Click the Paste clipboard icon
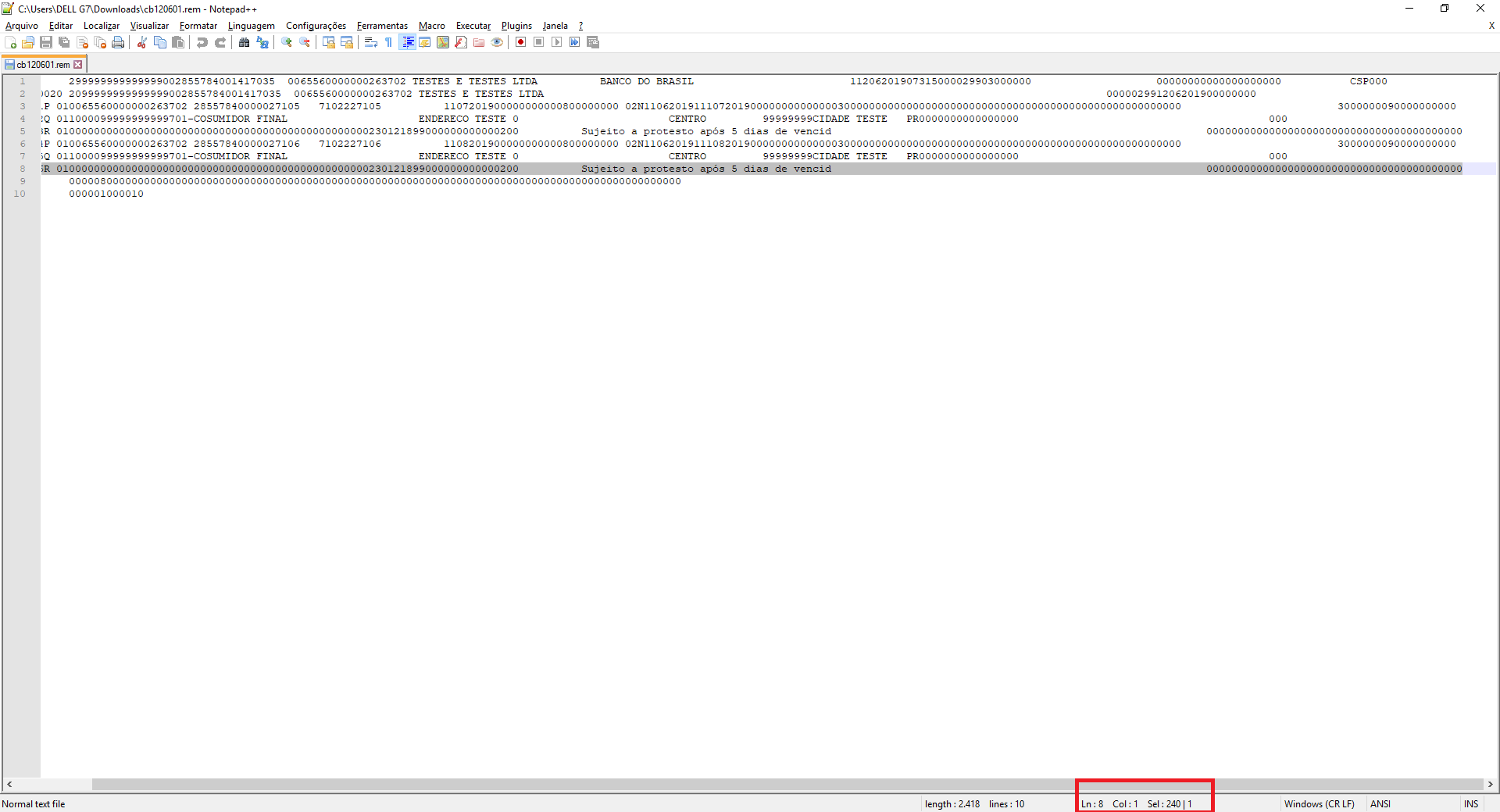Image resolution: width=1500 pixels, height=812 pixels. tap(178, 42)
